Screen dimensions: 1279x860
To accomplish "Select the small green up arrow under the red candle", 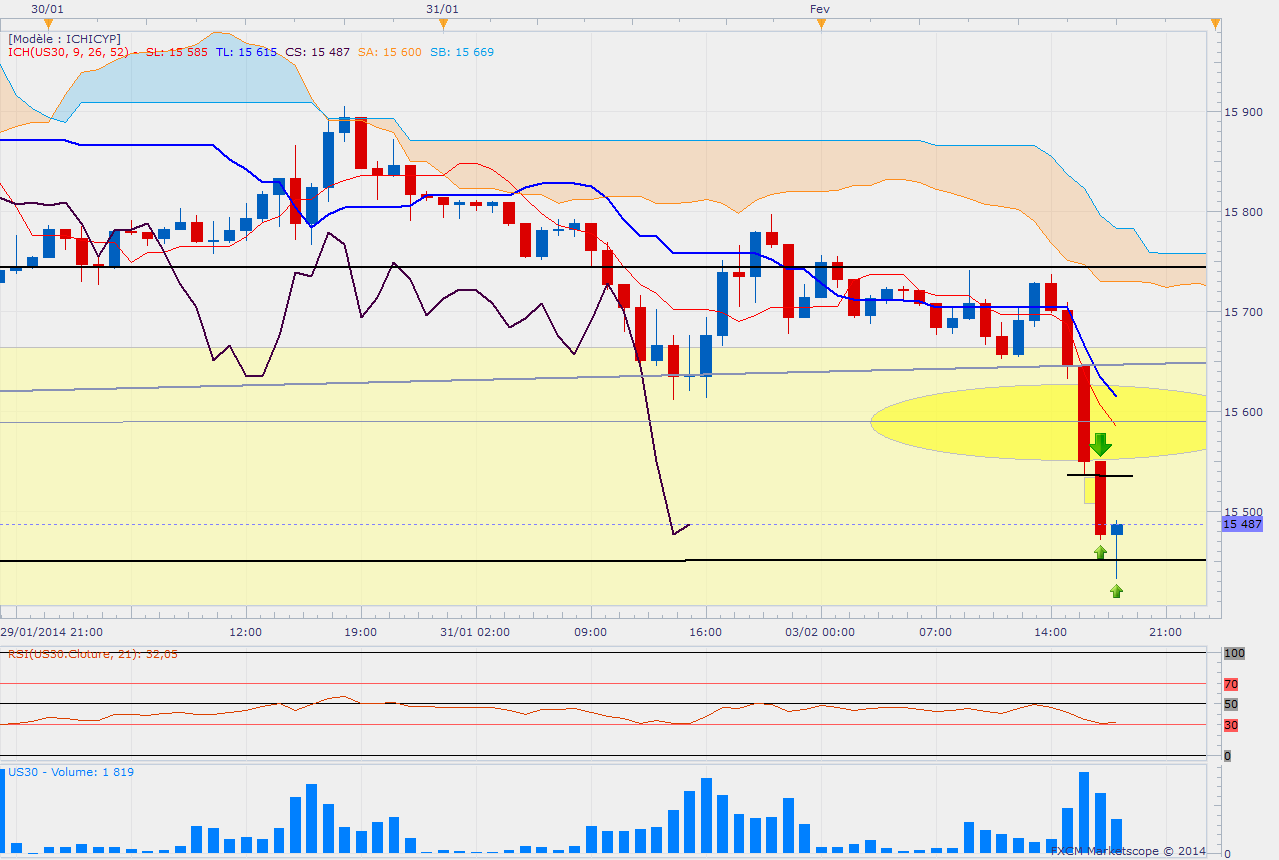I will pyautogui.click(x=1100, y=552).
